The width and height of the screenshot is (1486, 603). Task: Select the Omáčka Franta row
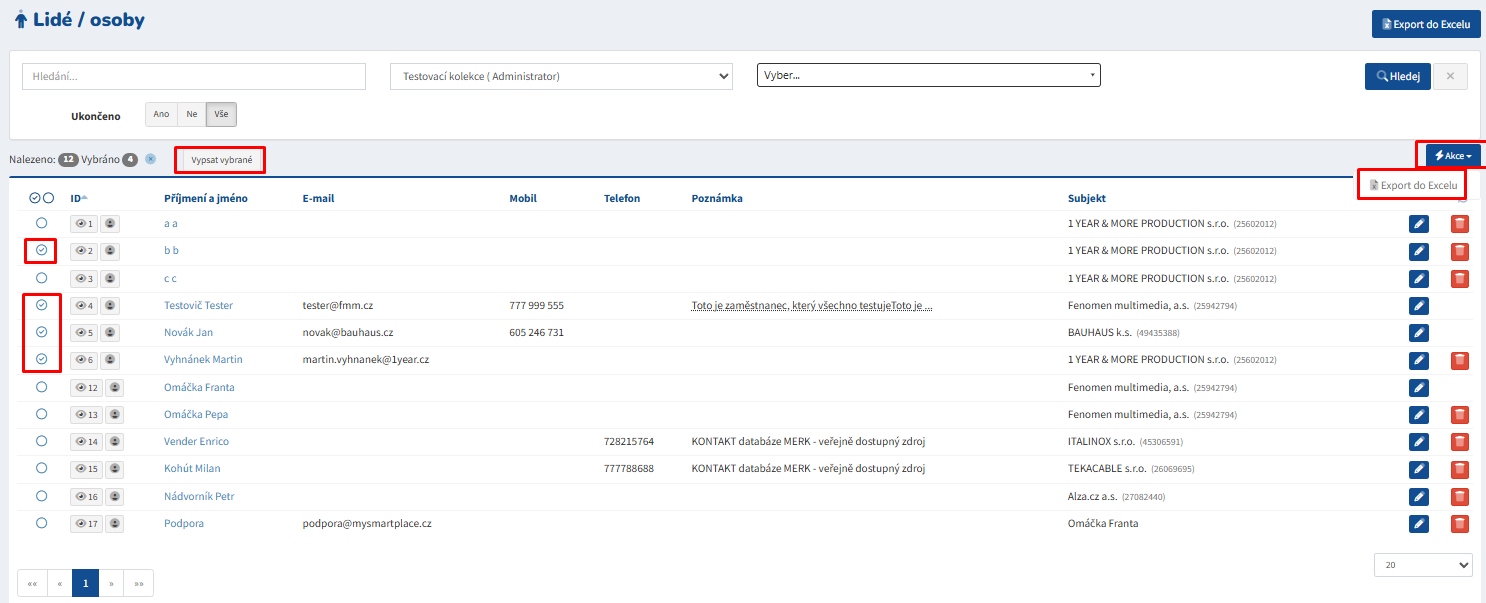pos(41,386)
